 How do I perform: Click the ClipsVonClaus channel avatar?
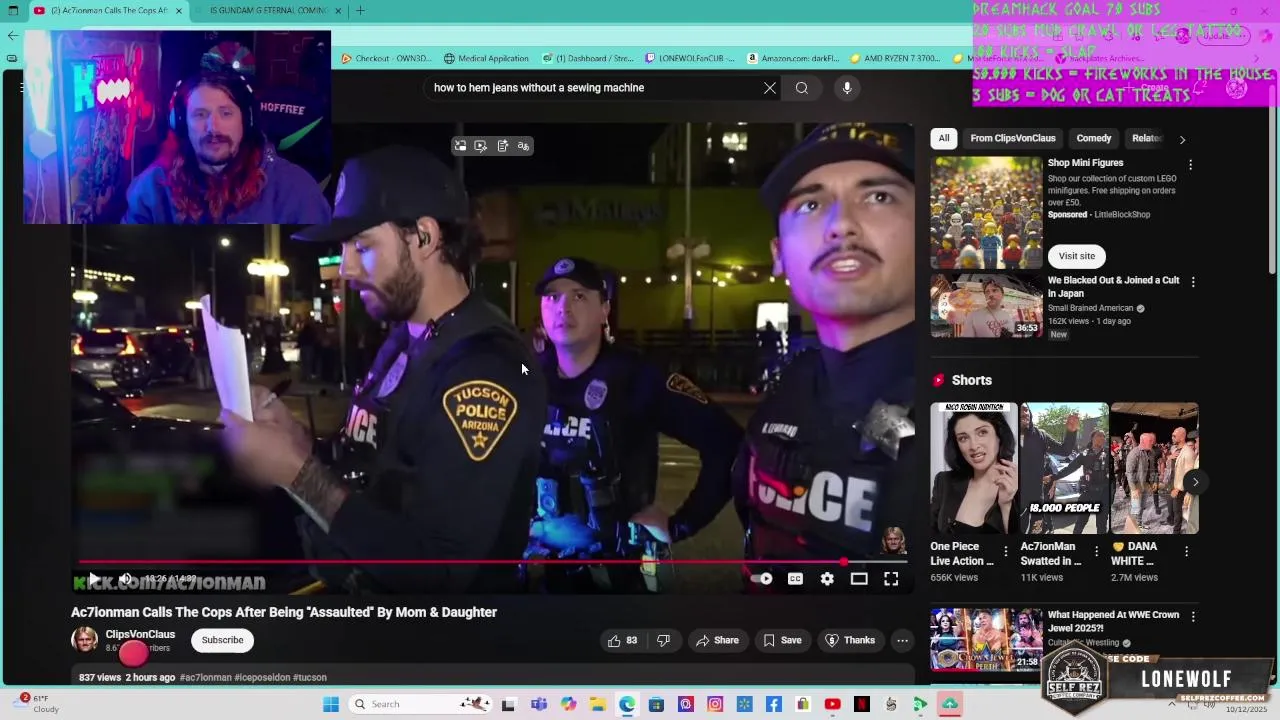click(84, 640)
